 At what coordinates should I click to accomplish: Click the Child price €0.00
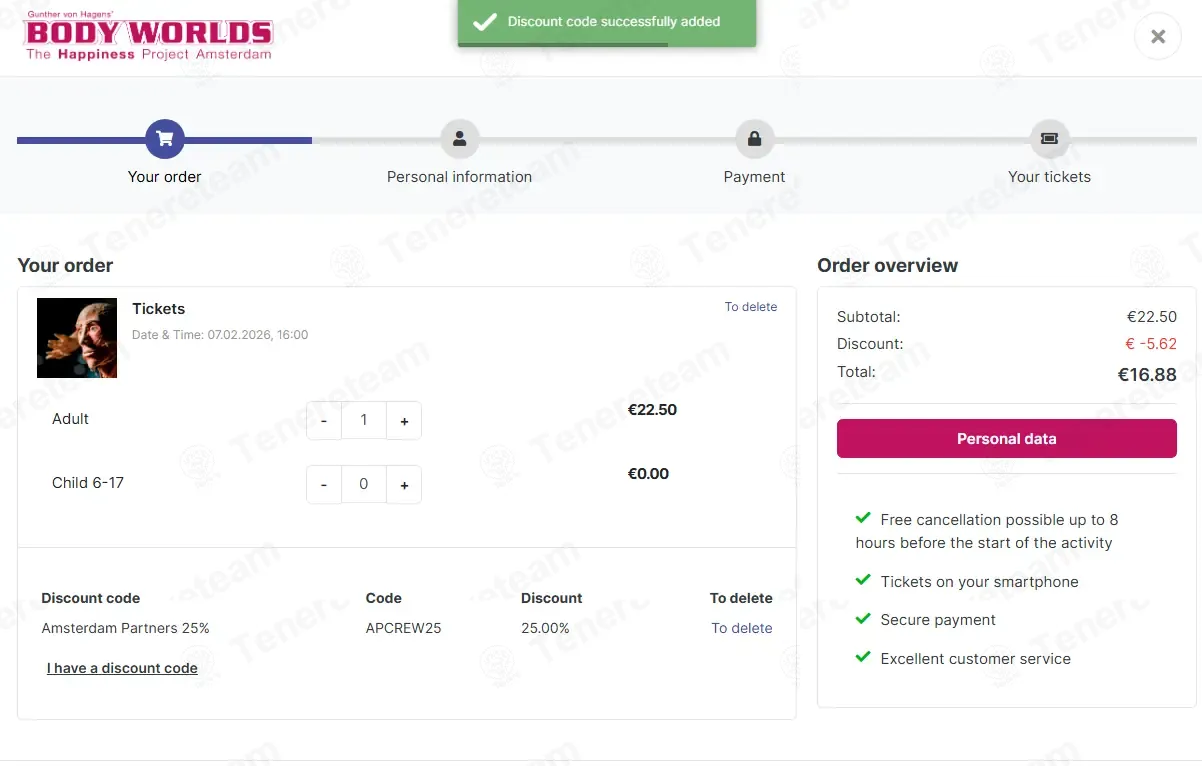[648, 474]
